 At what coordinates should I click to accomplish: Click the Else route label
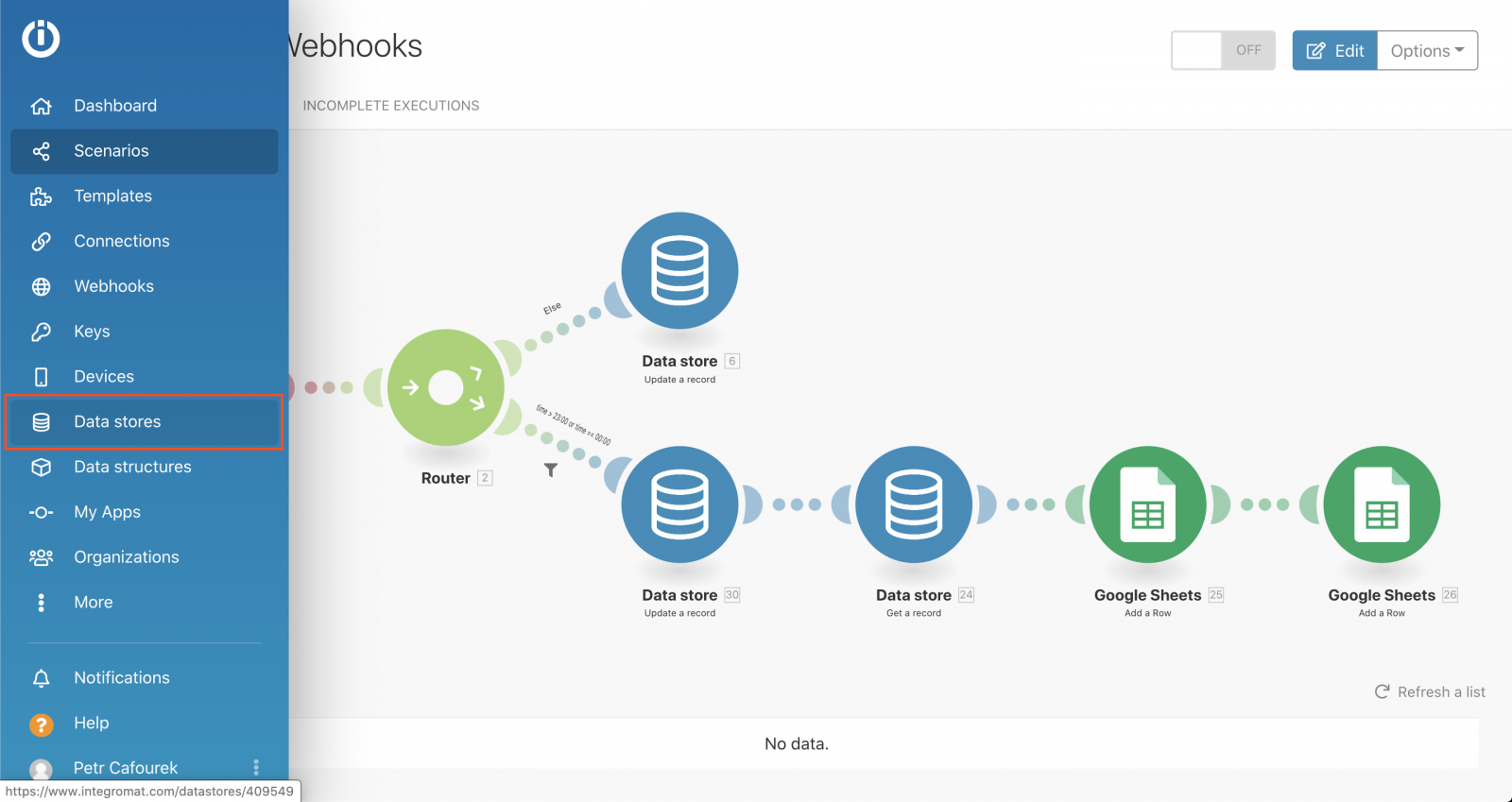click(552, 308)
